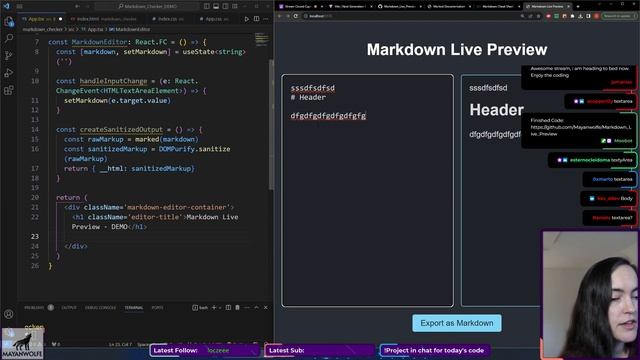Image resolution: width=640 pixels, height=360 pixels.
Task: Open the Explorer view in VS Code activity bar
Action: tap(9, 22)
